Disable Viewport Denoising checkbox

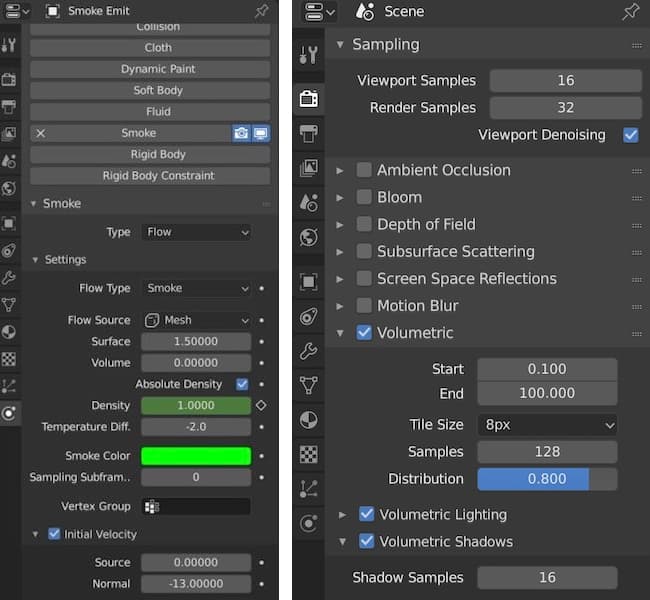(630, 135)
